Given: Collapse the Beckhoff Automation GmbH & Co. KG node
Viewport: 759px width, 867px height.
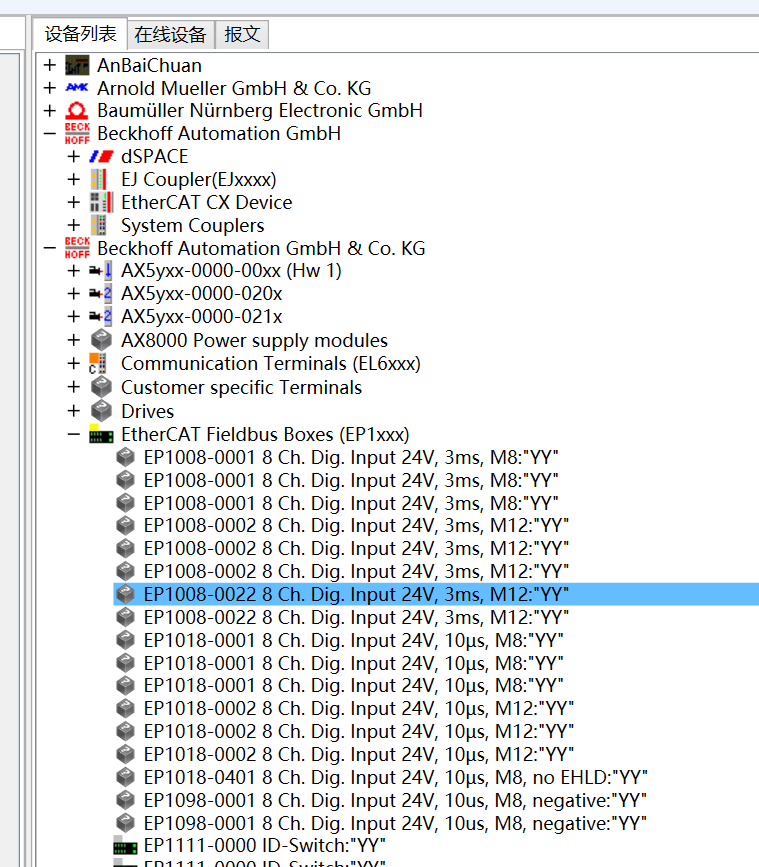Looking at the screenshot, I should 50,248.
